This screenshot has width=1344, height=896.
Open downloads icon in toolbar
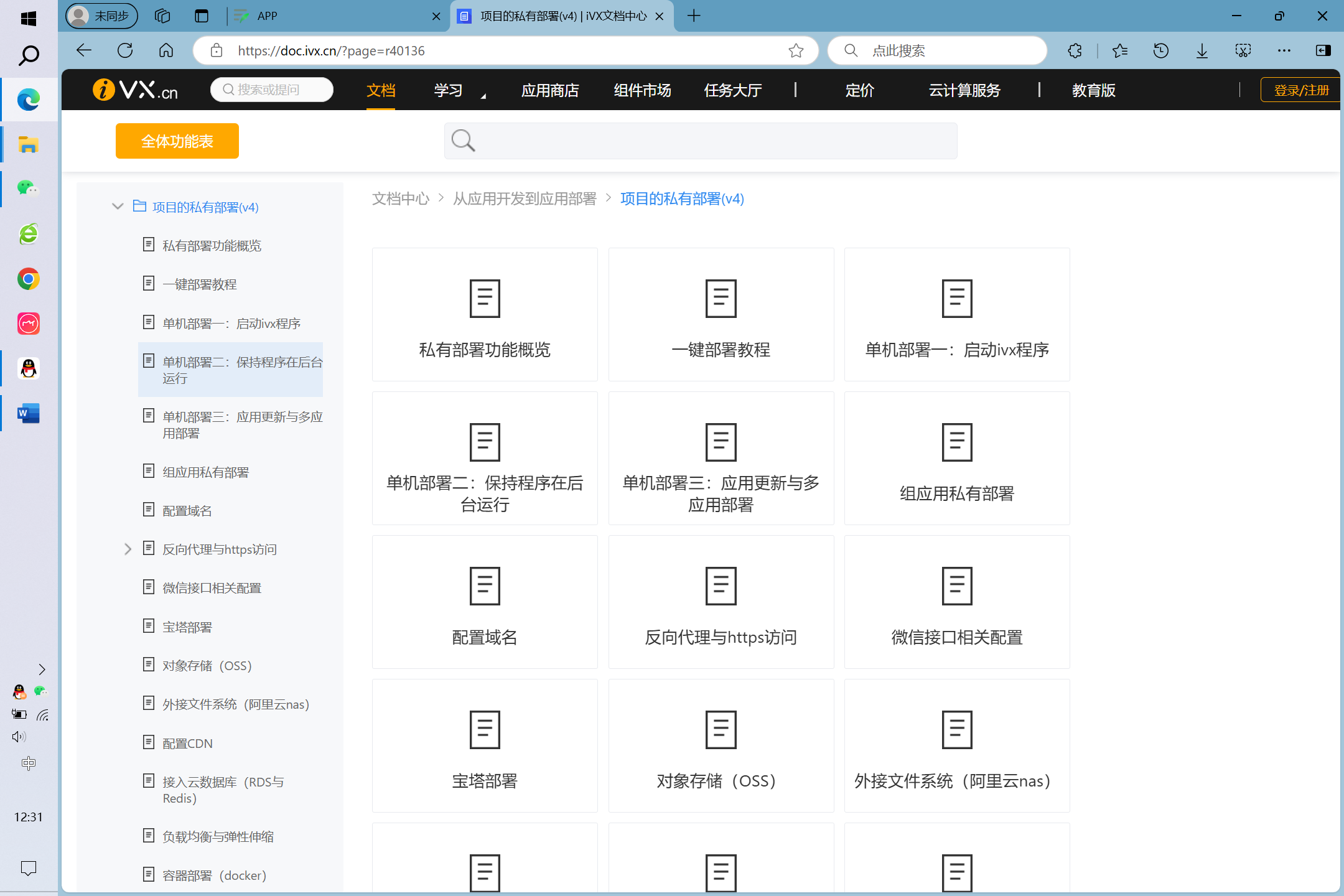(x=1202, y=50)
